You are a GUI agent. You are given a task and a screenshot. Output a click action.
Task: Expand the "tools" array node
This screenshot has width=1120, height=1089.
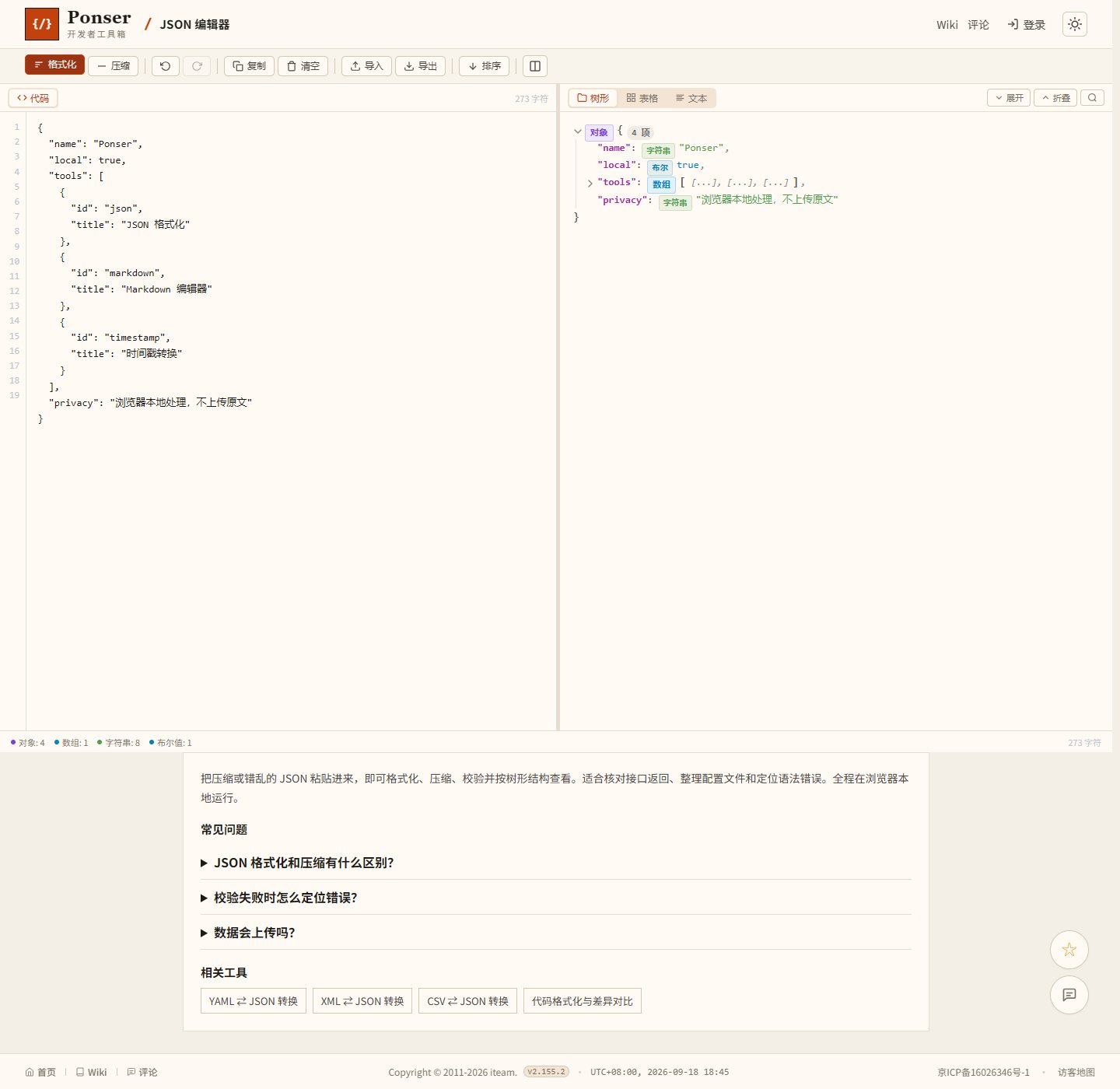[590, 184]
